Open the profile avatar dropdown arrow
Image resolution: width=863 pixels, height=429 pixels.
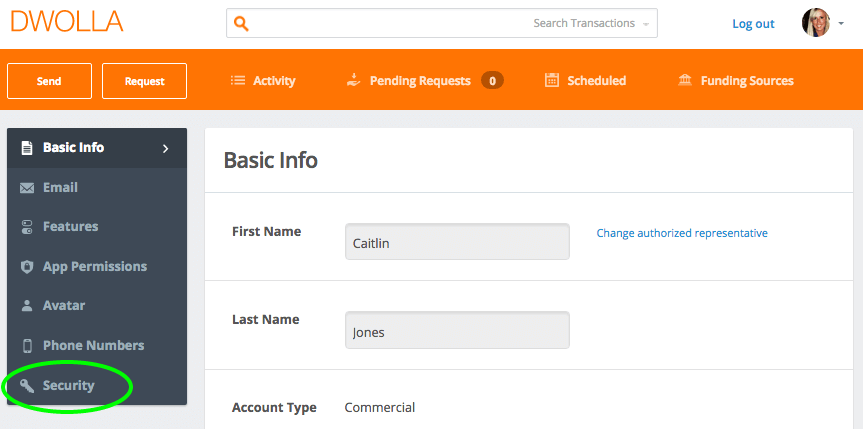[x=841, y=24]
